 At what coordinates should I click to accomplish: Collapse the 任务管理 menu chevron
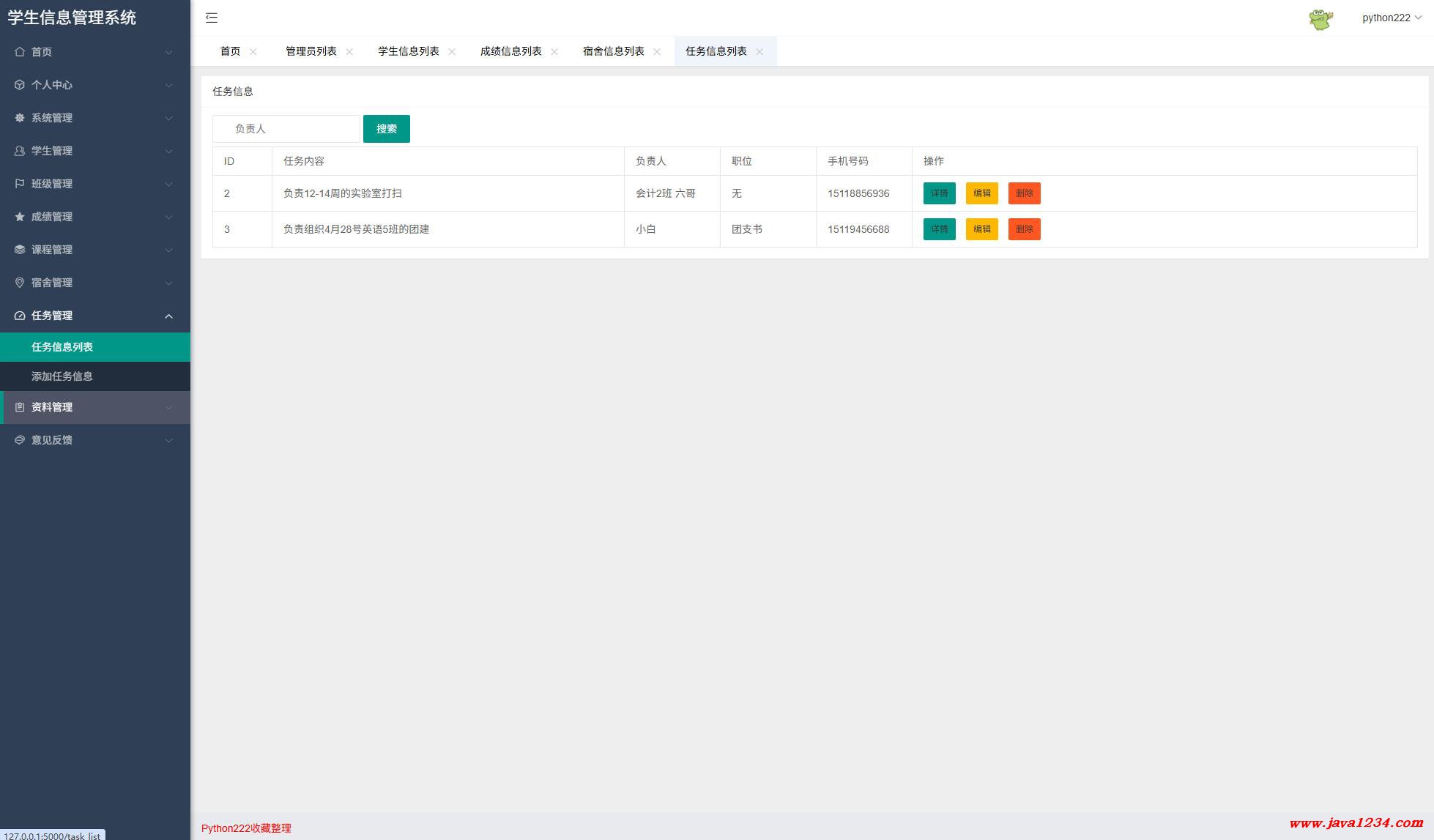click(168, 316)
